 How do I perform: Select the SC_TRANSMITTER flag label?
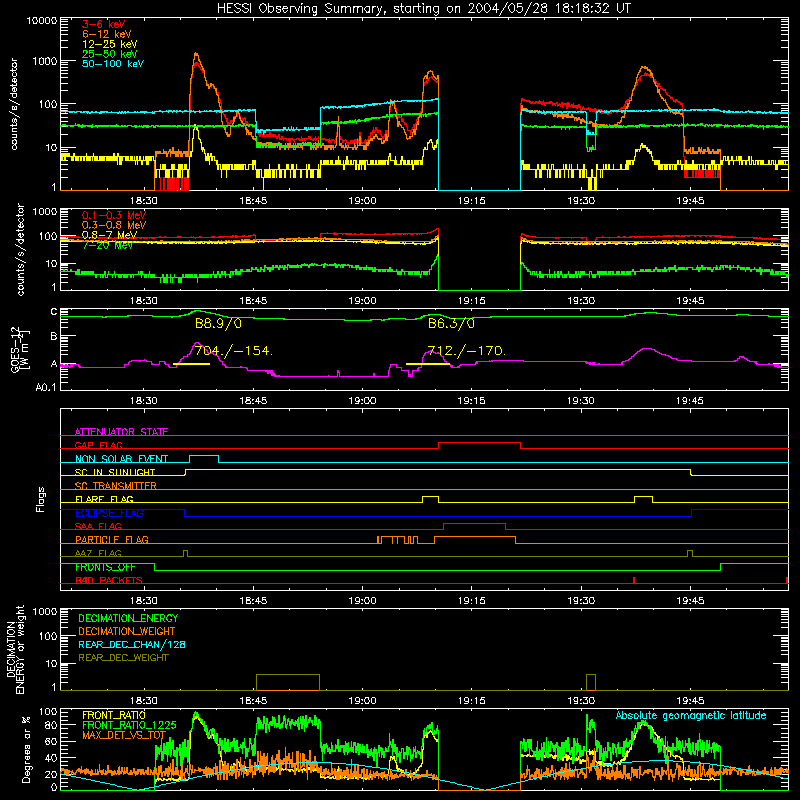(116, 486)
